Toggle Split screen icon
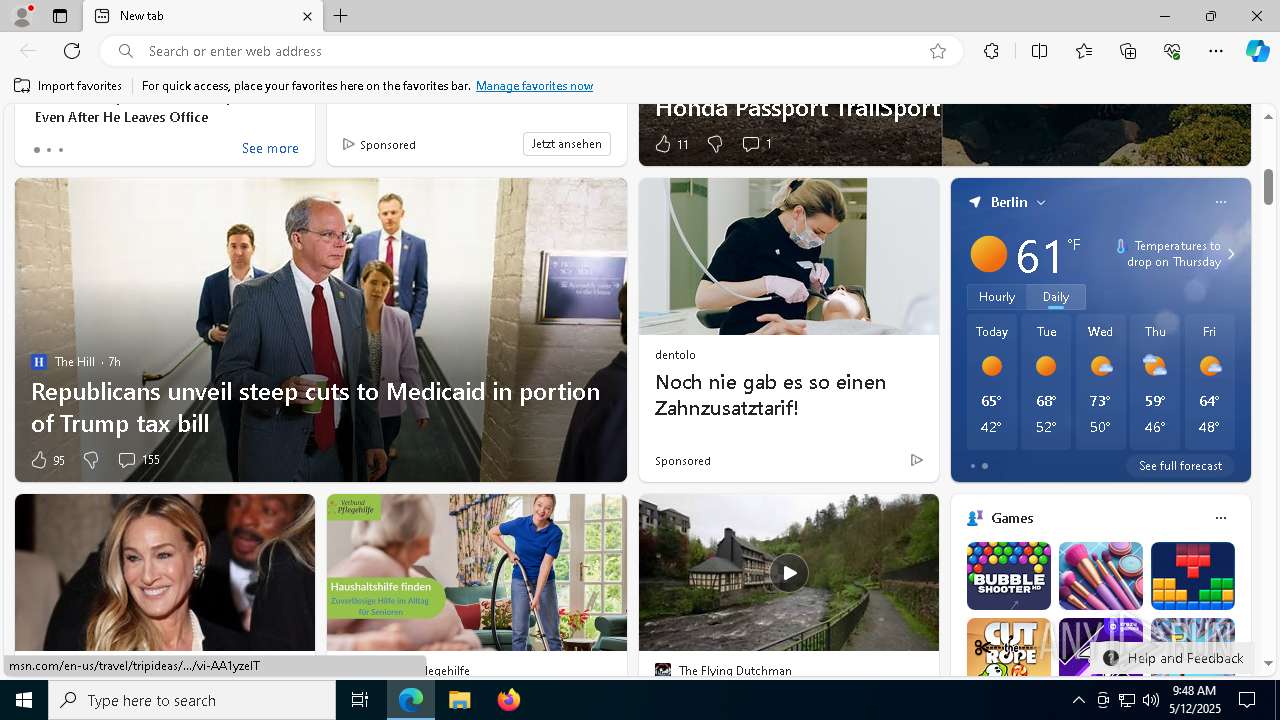 tap(1039, 51)
